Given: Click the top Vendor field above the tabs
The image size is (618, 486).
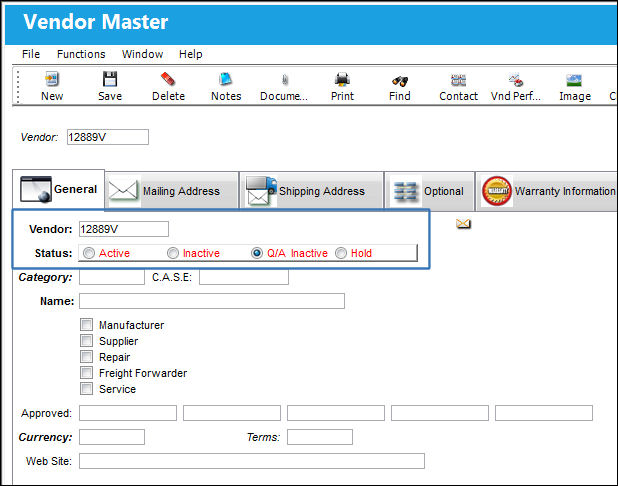Looking at the screenshot, I should pyautogui.click(x=108, y=137).
